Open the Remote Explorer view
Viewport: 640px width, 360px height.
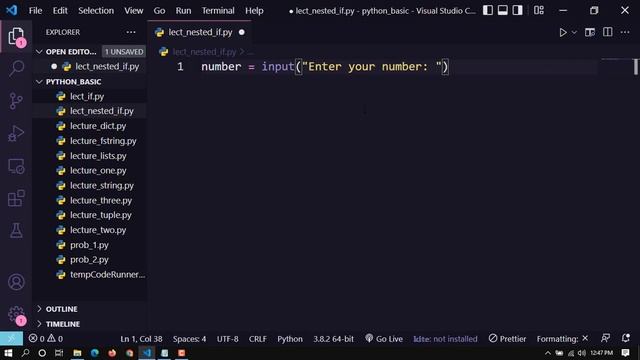[16, 166]
